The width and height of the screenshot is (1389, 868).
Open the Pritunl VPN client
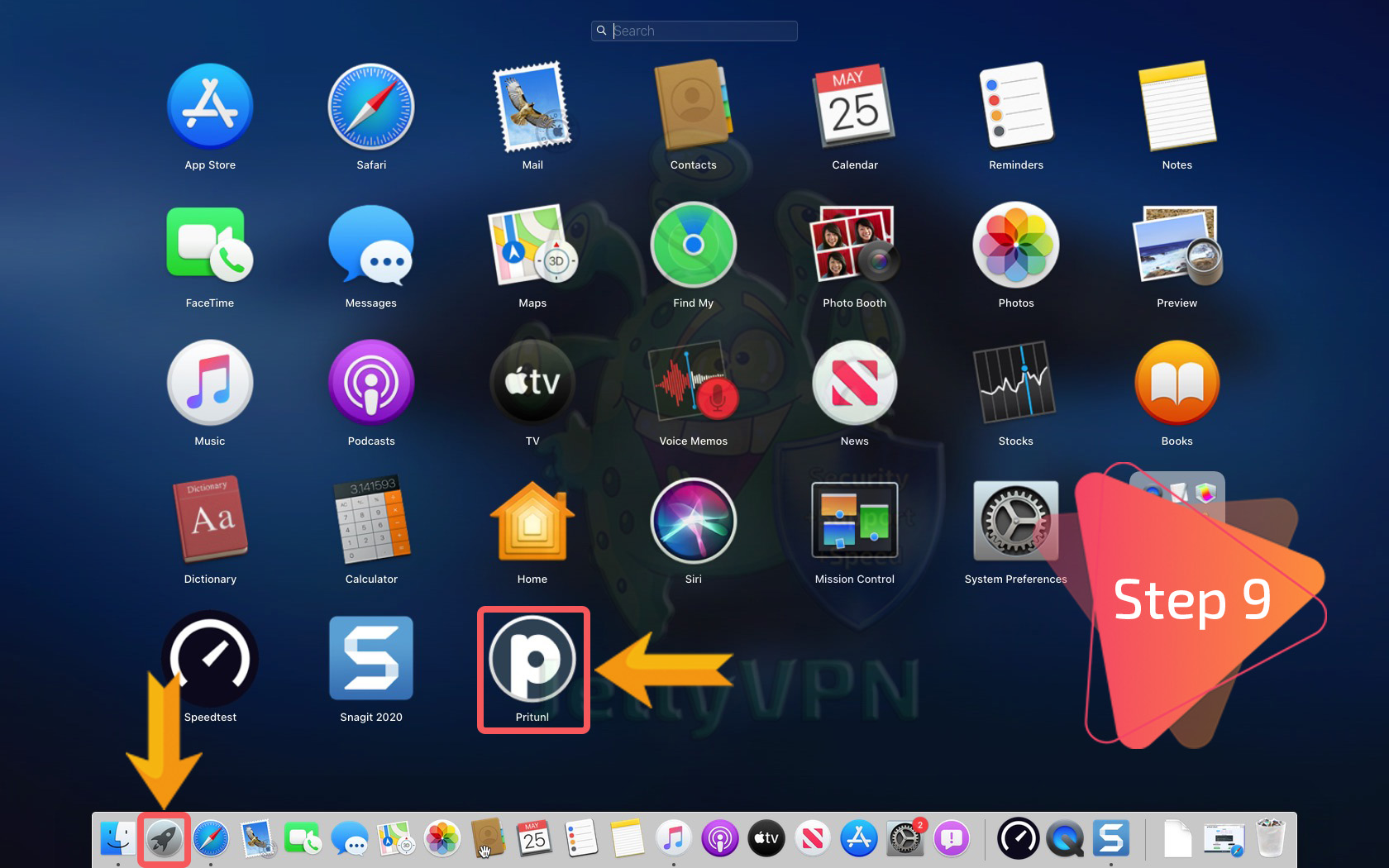click(x=532, y=659)
